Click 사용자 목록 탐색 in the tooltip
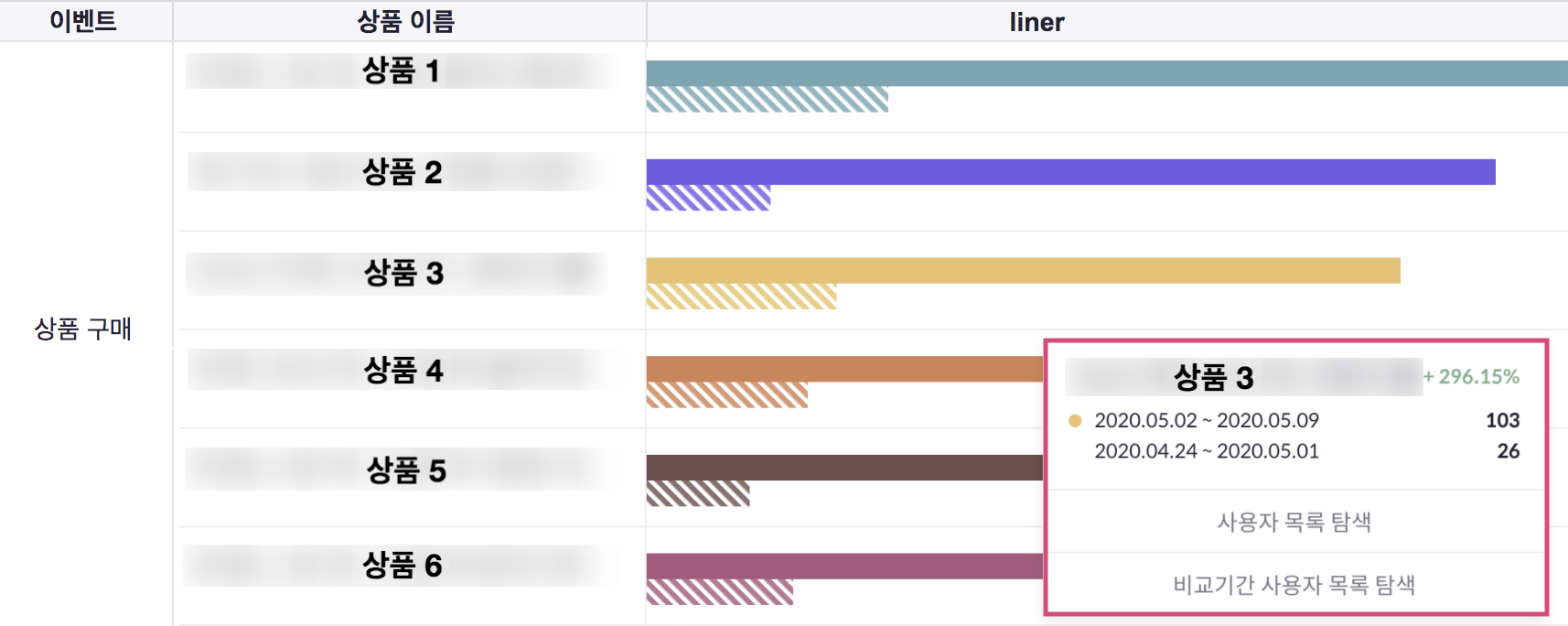Image resolution: width=1568 pixels, height=626 pixels. [x=1294, y=522]
